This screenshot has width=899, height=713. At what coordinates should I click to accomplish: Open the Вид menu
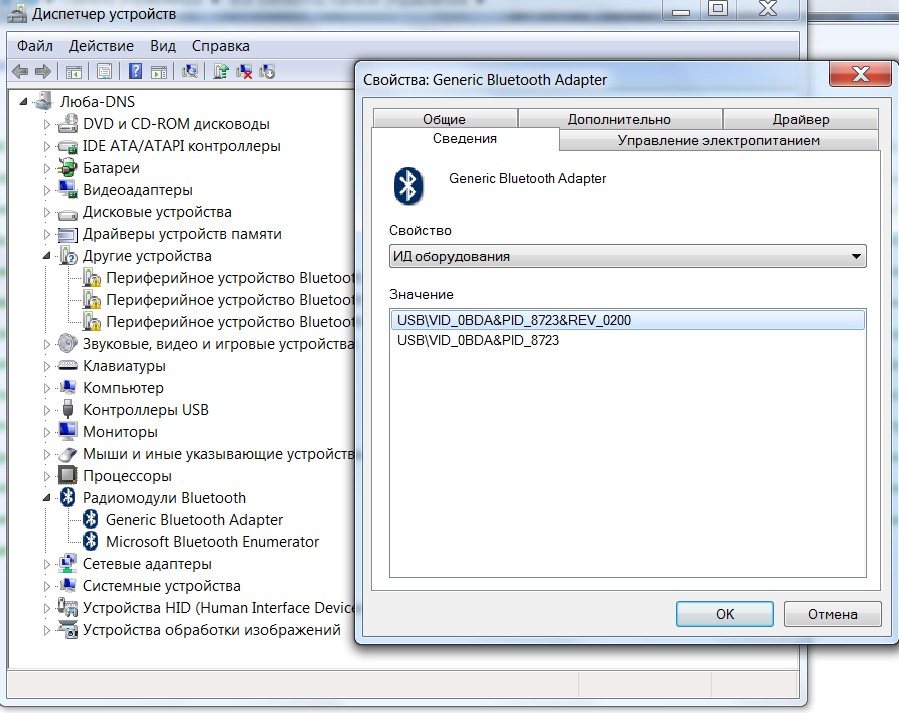(163, 46)
